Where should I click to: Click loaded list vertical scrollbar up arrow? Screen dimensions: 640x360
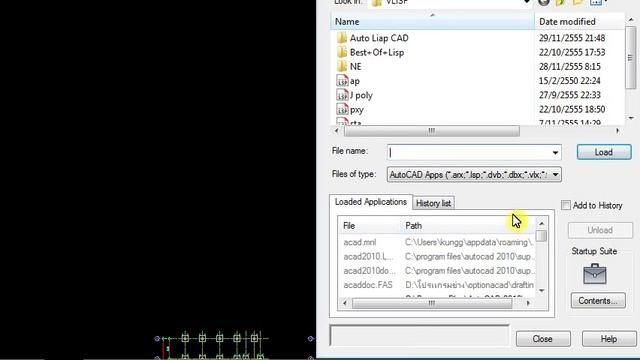tap(542, 224)
